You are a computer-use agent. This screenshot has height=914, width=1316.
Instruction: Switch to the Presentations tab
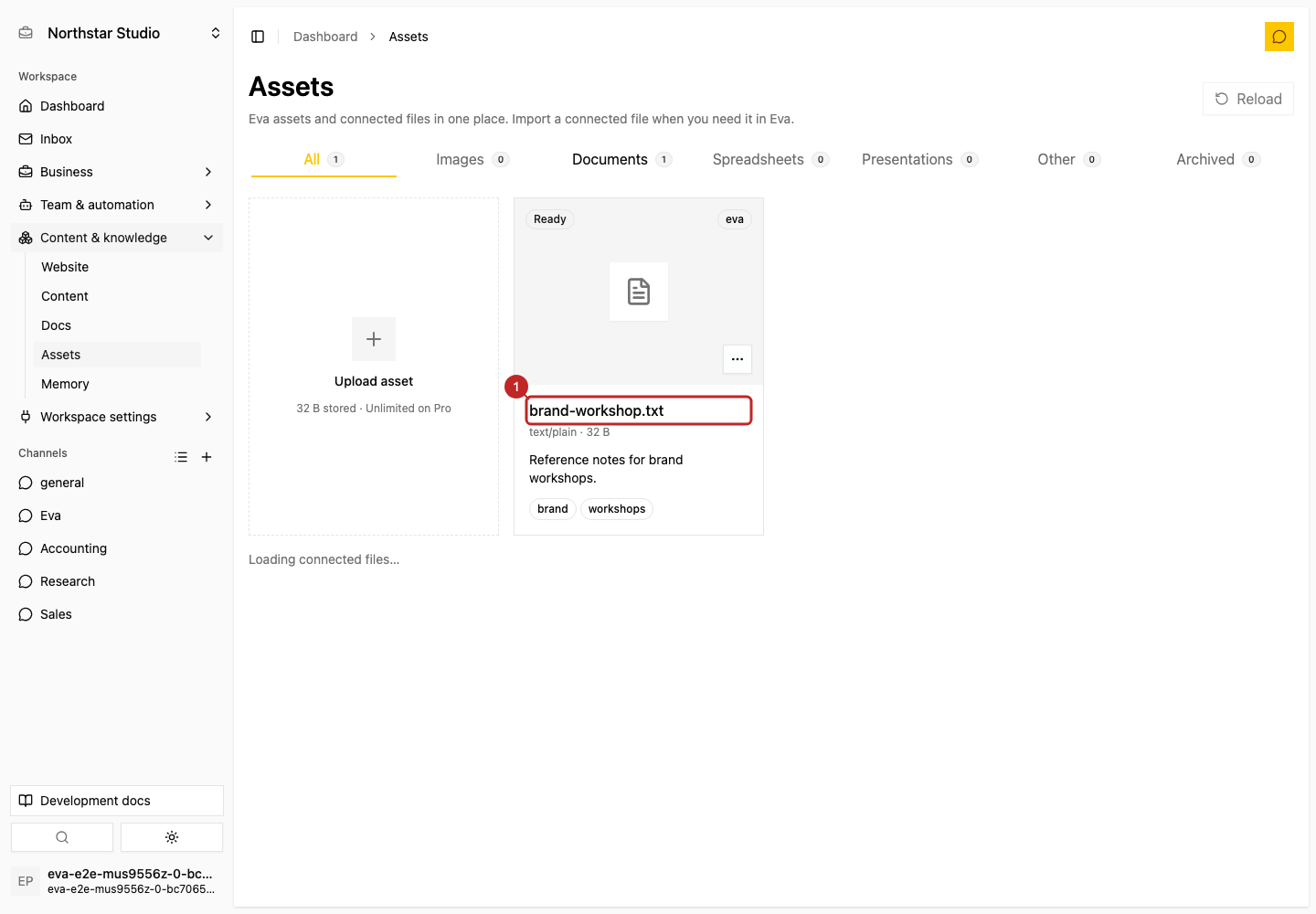(x=919, y=159)
